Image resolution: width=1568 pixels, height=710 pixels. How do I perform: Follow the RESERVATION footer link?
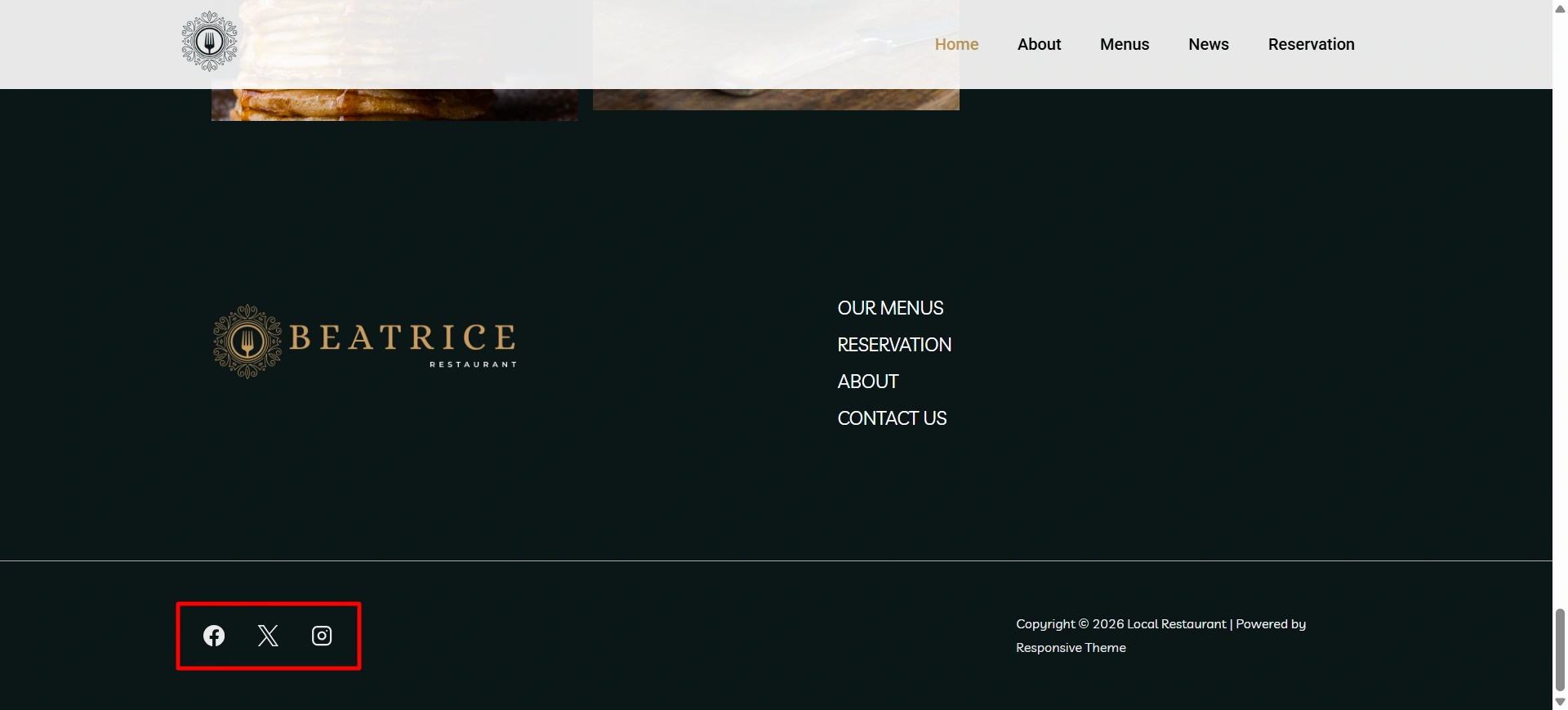[894, 345]
